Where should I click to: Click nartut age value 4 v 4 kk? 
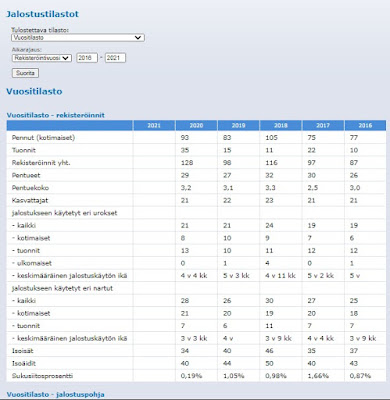pos(321,338)
